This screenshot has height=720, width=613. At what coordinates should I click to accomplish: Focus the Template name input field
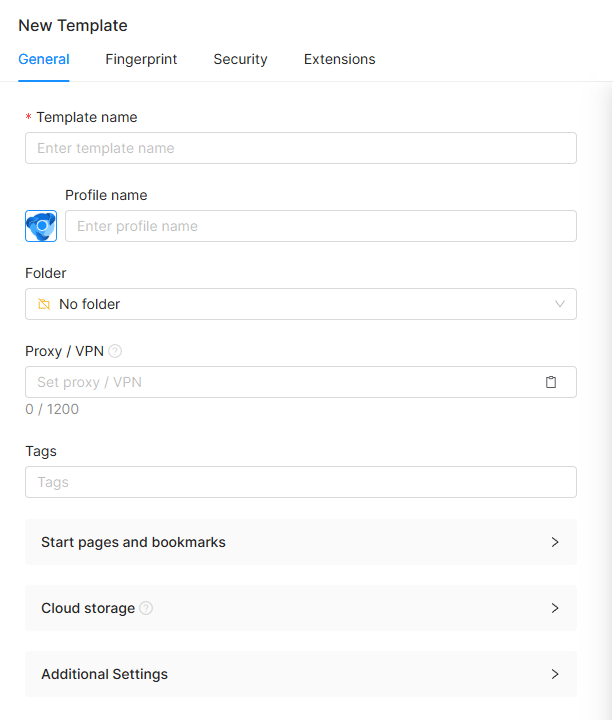pos(301,148)
